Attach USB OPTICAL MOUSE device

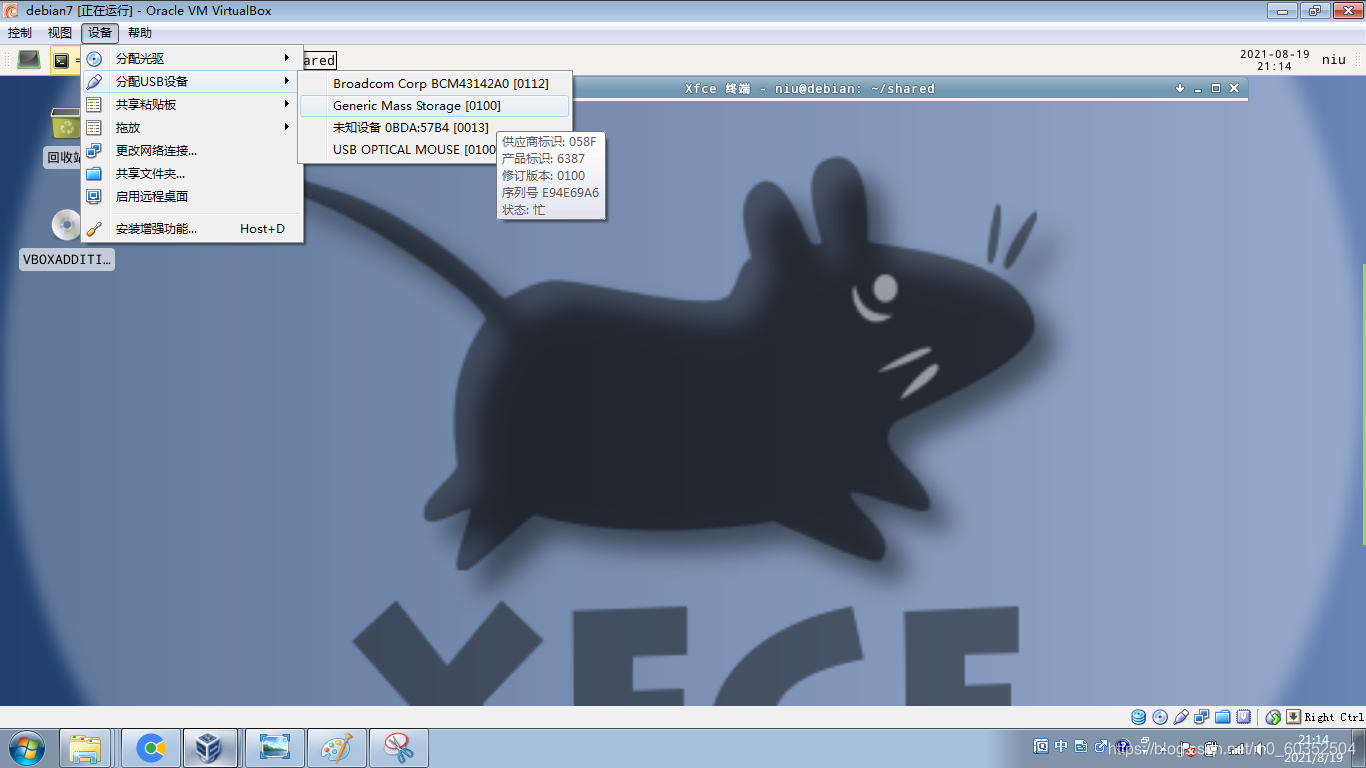pos(400,149)
